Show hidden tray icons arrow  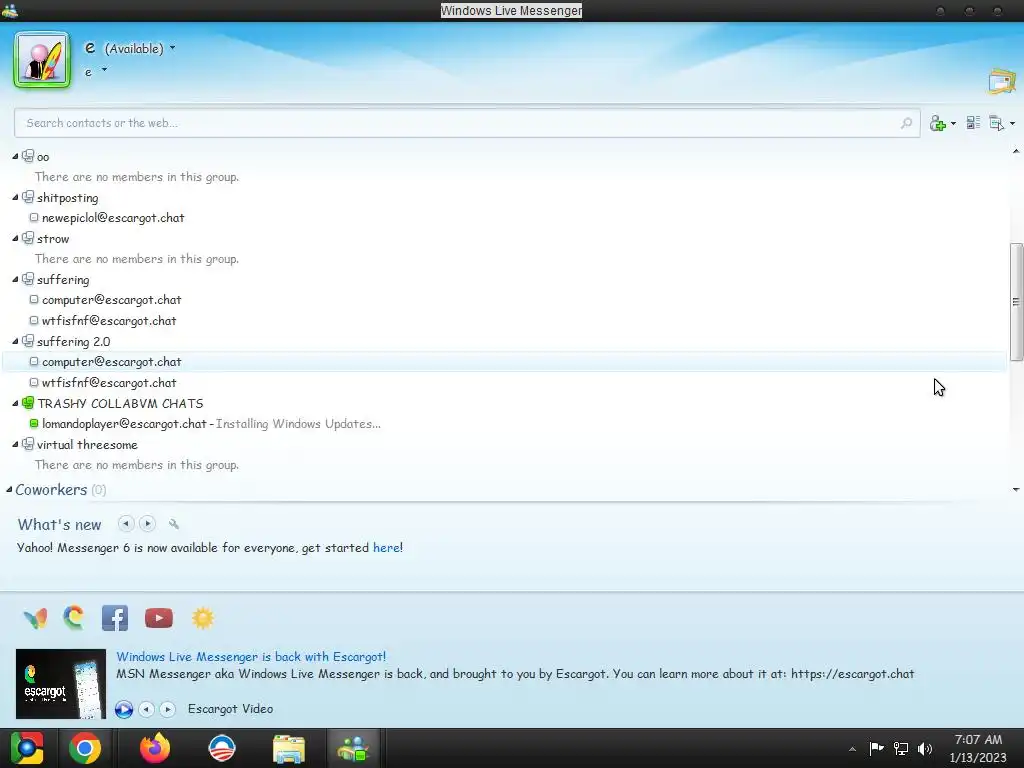click(852, 748)
